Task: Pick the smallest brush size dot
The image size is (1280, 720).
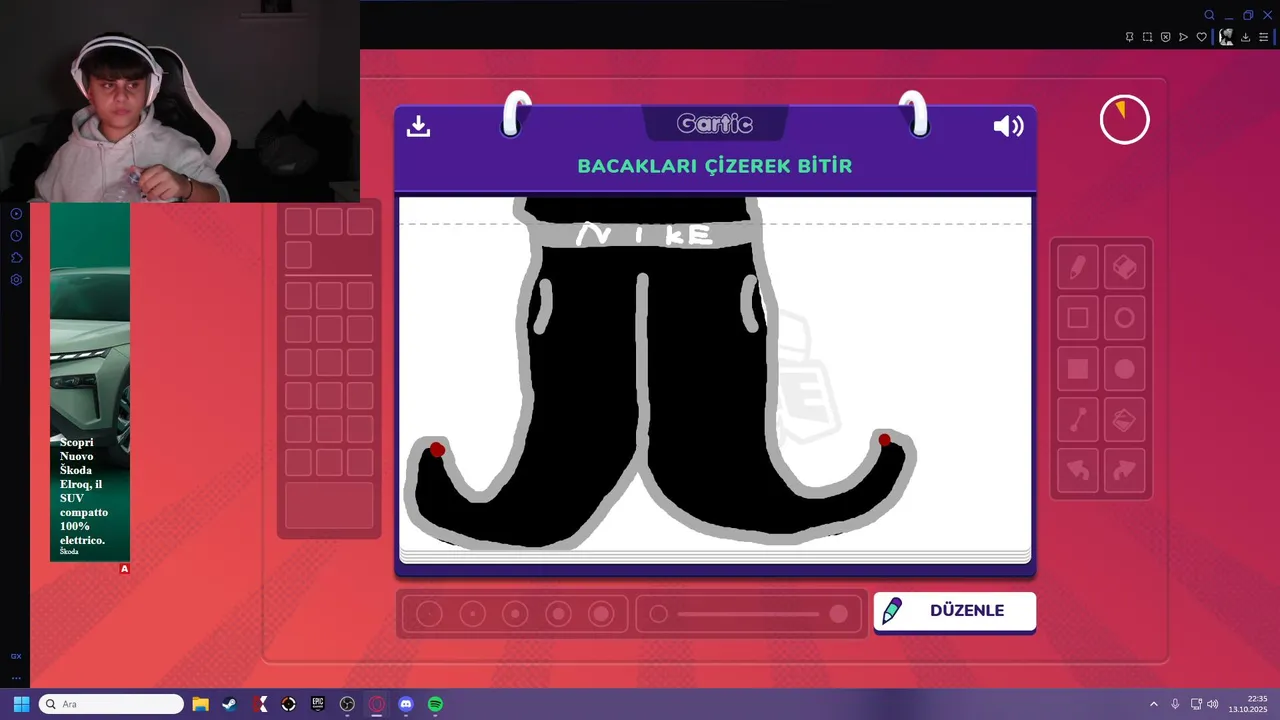Action: point(429,614)
